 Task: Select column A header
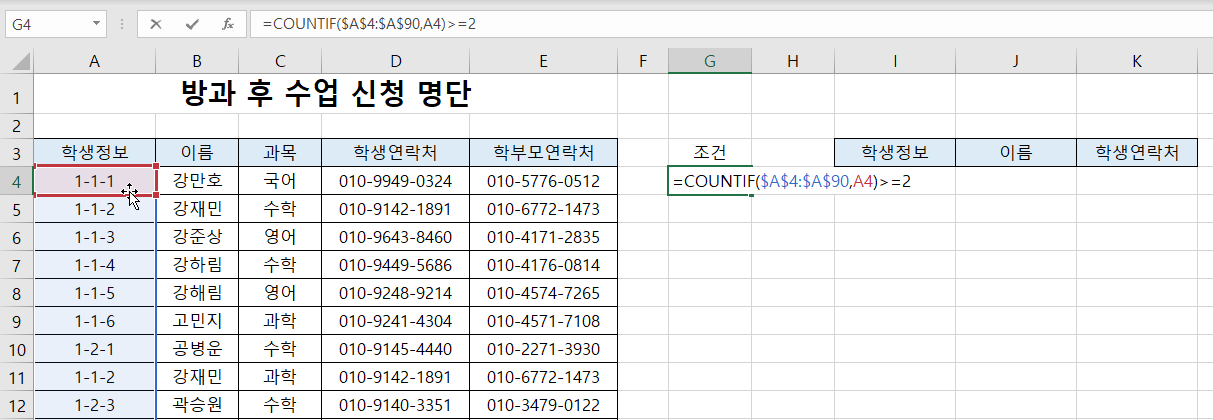click(94, 62)
